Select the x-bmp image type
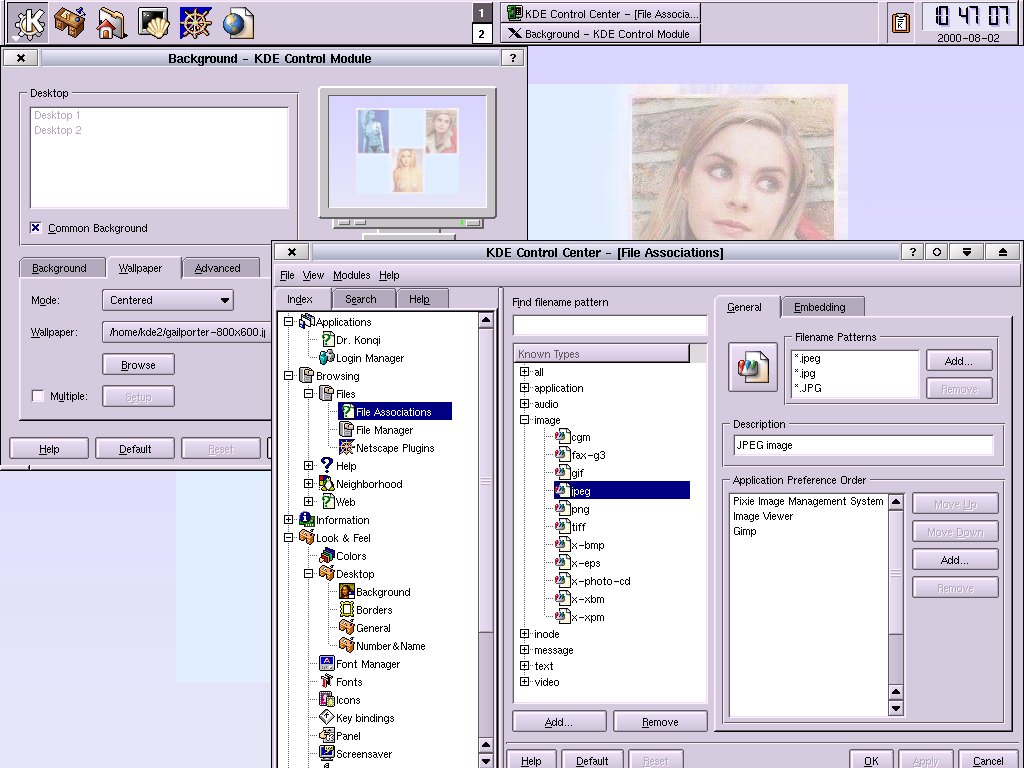 [x=588, y=545]
